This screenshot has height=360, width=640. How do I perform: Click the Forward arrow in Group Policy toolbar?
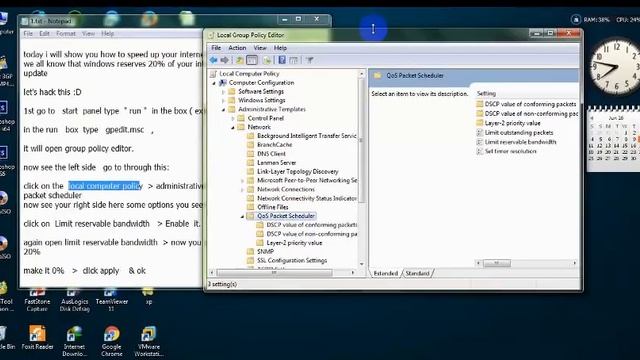224,60
